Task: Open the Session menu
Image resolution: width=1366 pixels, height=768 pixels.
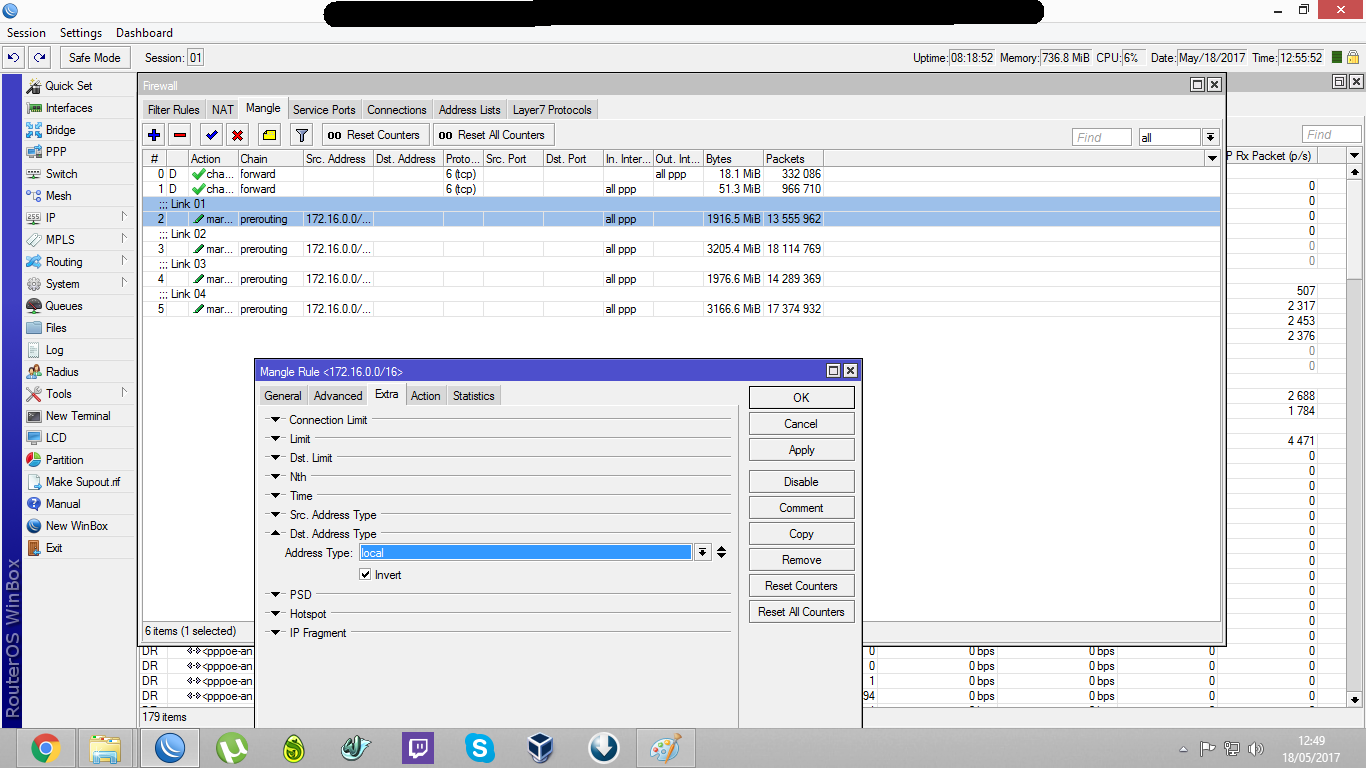Action: tap(27, 33)
